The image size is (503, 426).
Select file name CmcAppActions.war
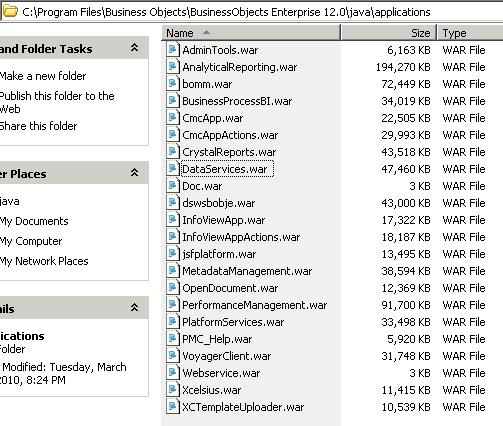click(x=230, y=135)
